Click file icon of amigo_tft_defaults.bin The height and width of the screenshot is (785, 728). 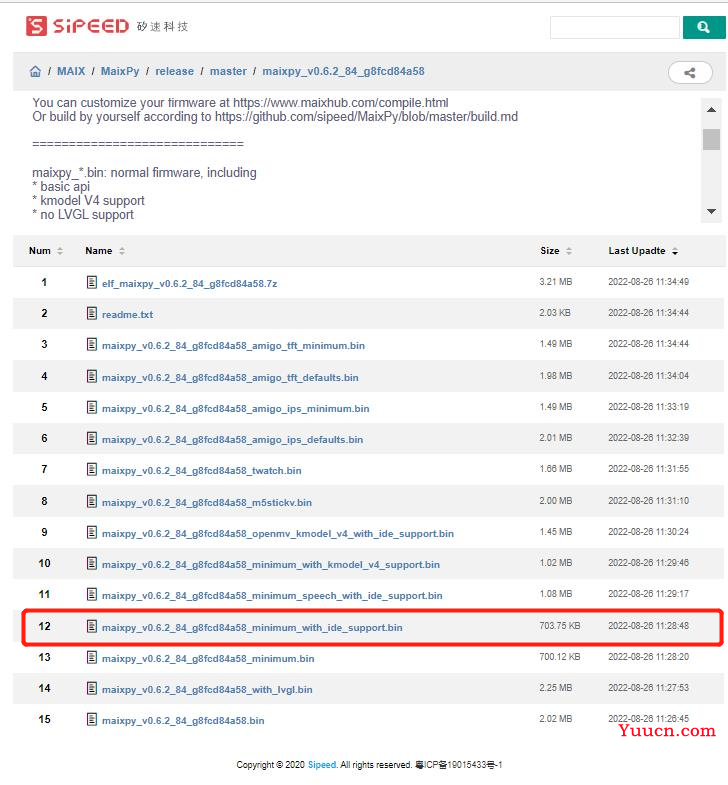[92, 376]
